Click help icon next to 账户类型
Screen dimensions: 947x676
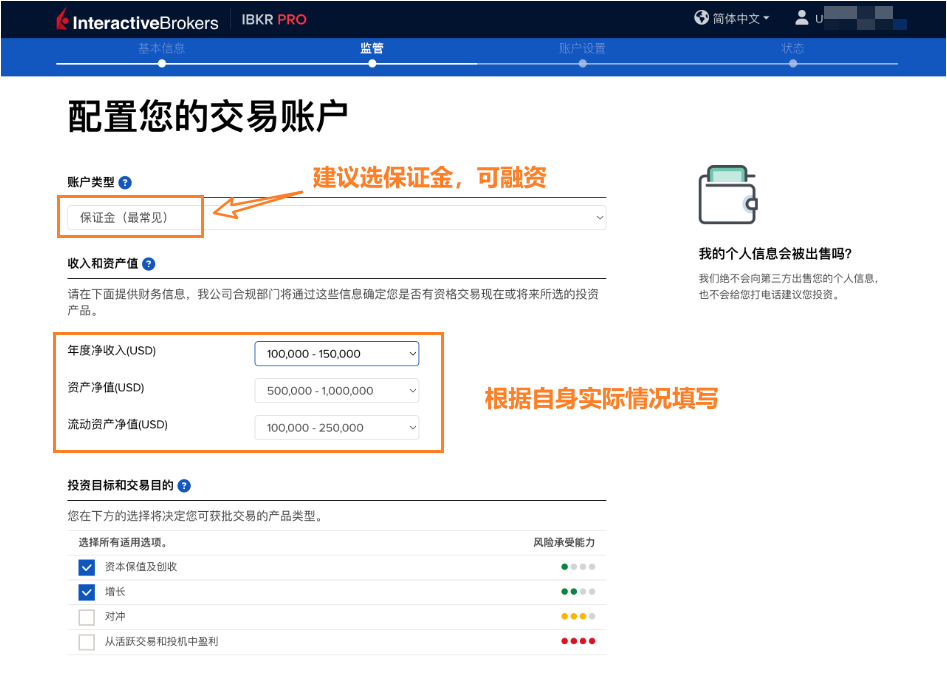pos(125,183)
